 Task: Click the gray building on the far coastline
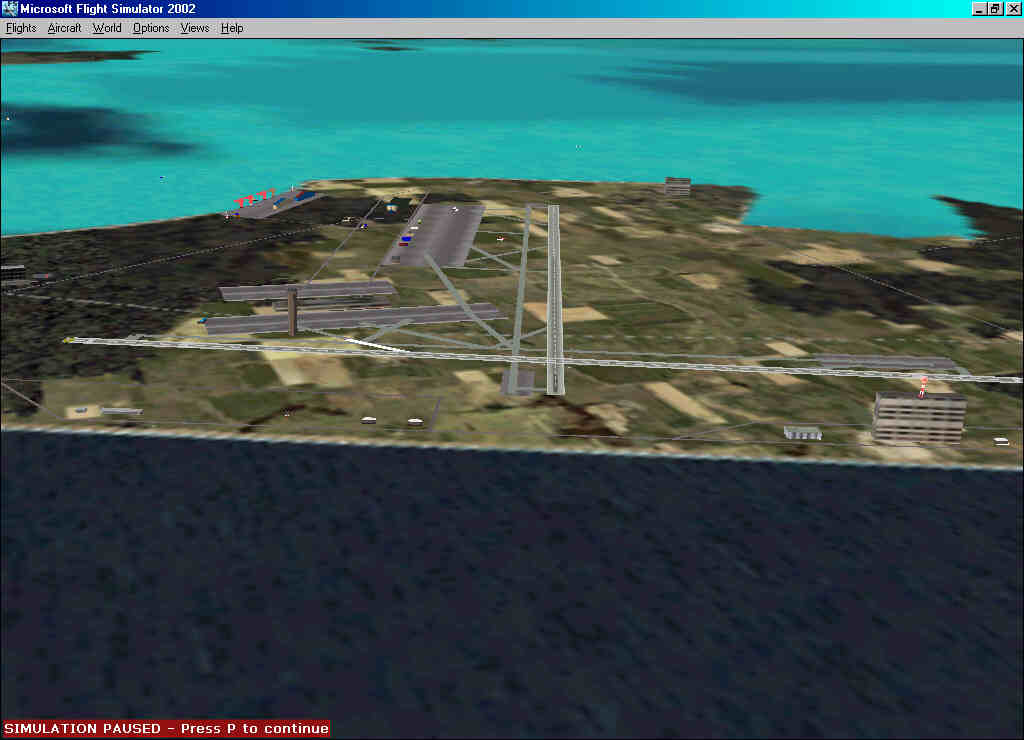coord(677,186)
